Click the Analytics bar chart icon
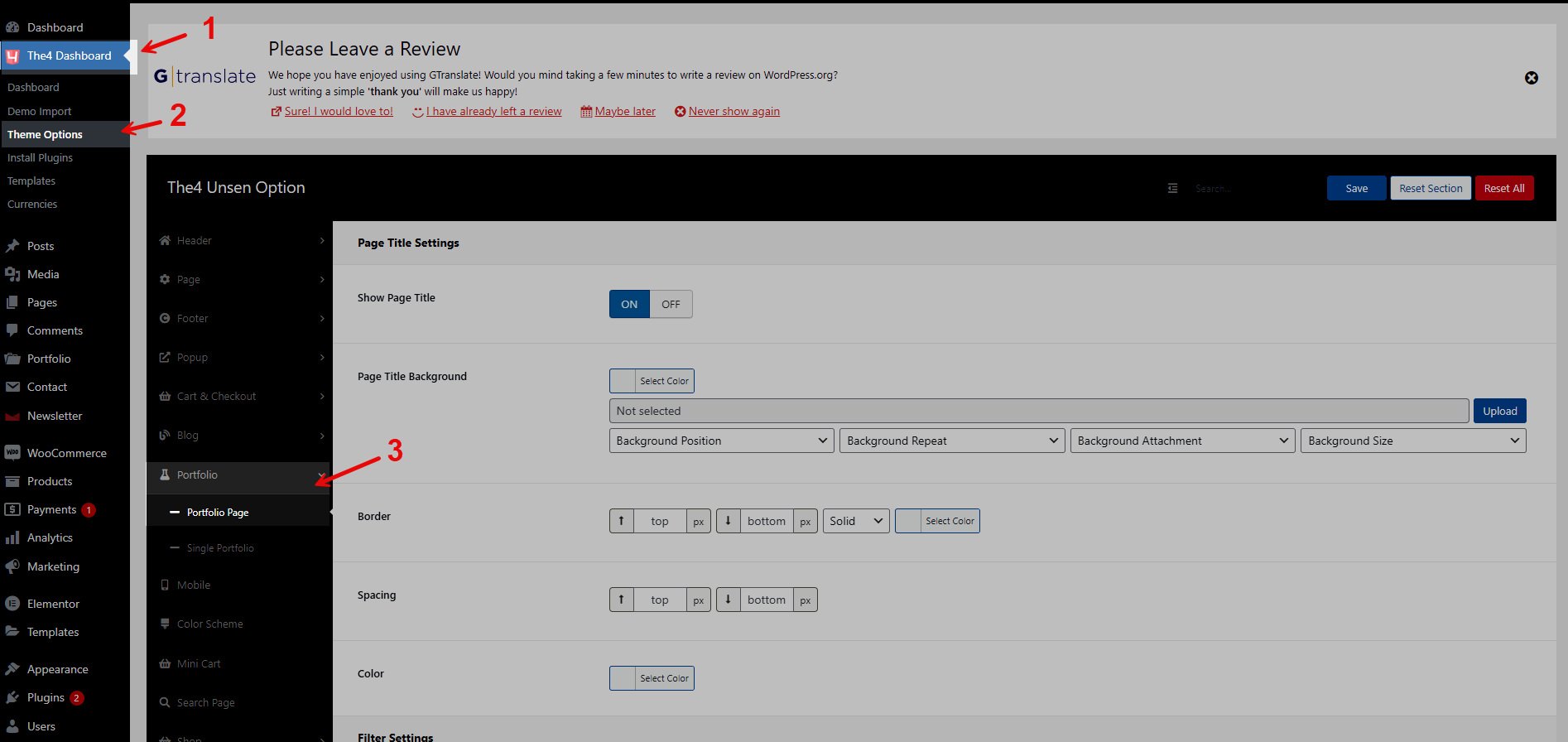The height and width of the screenshot is (742, 1568). 12,537
